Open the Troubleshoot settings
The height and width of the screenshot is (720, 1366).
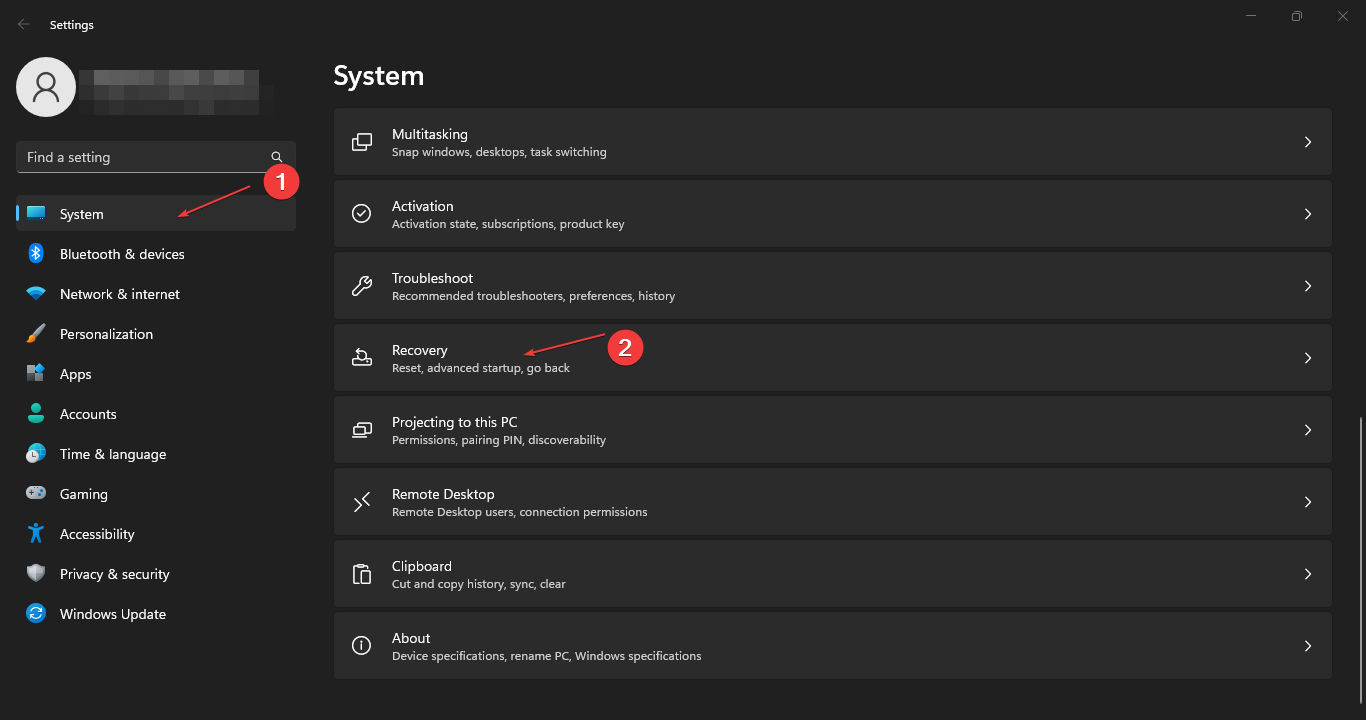pos(833,286)
